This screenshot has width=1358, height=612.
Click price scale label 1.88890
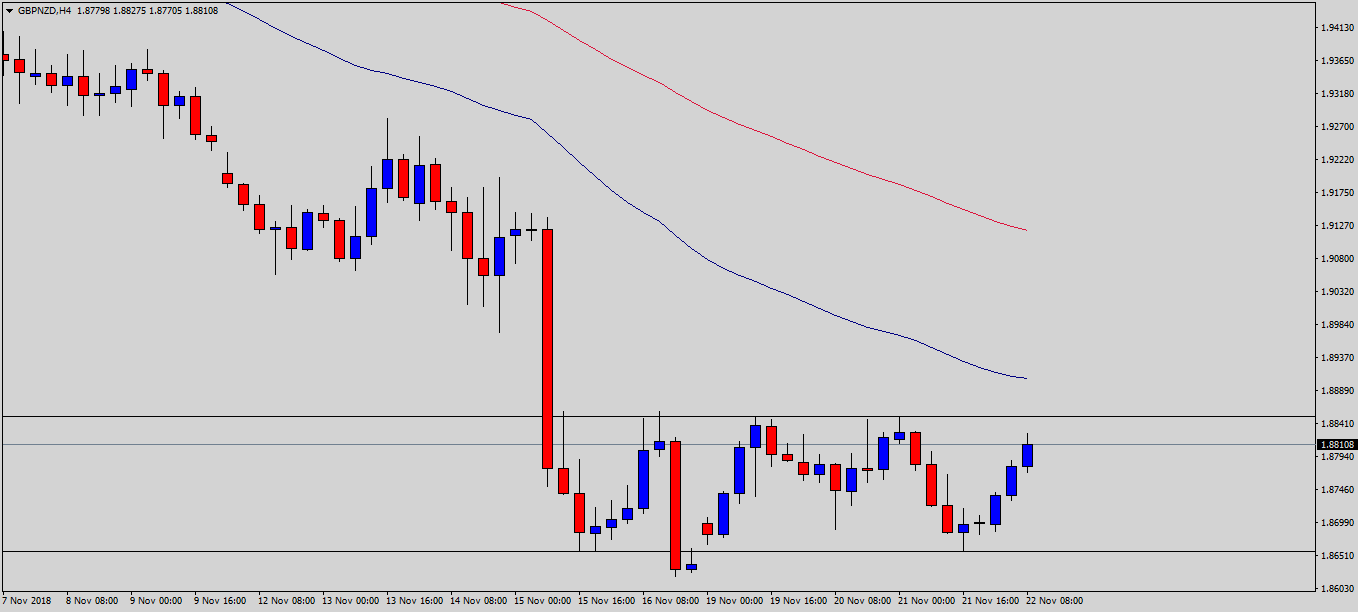1337,391
